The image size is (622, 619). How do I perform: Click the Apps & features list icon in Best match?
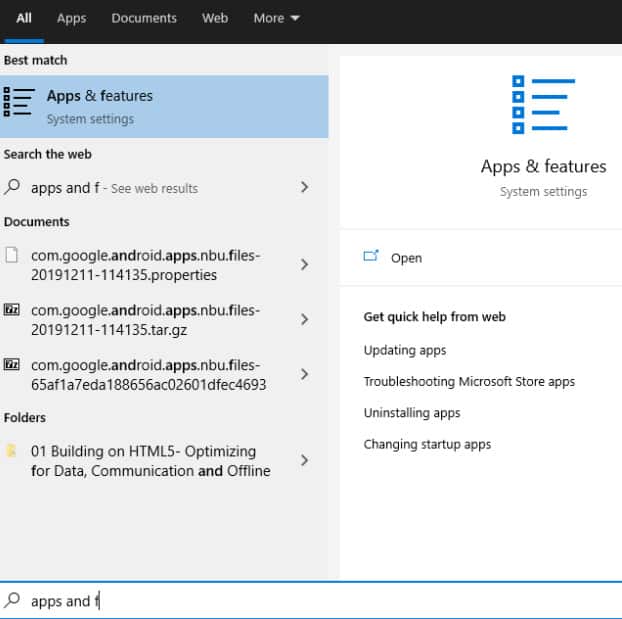coord(20,102)
